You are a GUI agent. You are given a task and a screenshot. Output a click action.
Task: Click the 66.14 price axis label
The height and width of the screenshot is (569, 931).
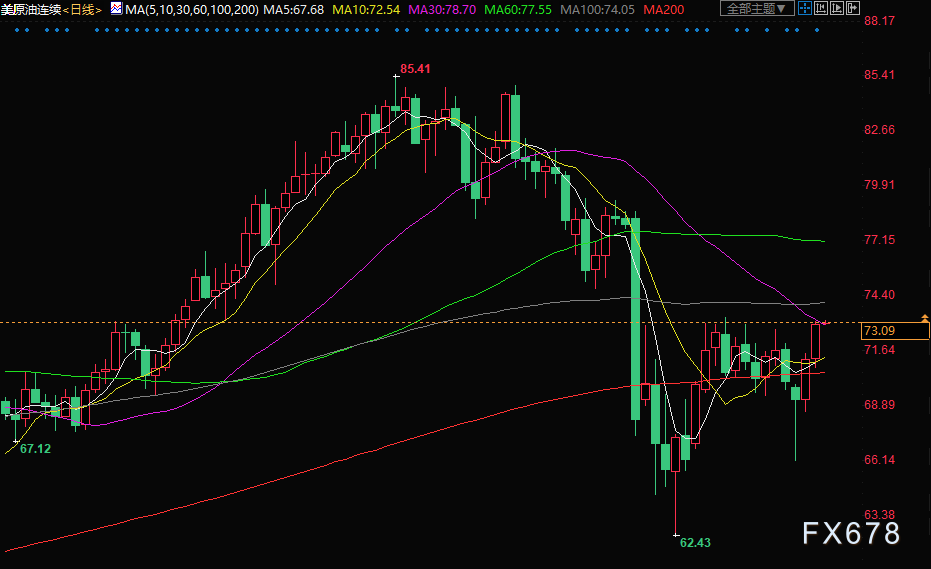tap(879, 459)
